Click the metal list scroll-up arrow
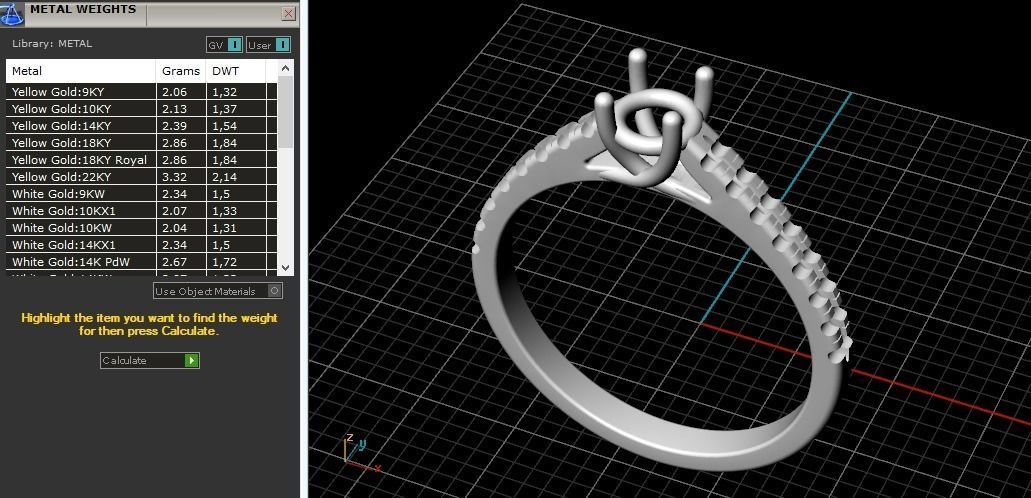1031x498 pixels. click(x=285, y=68)
